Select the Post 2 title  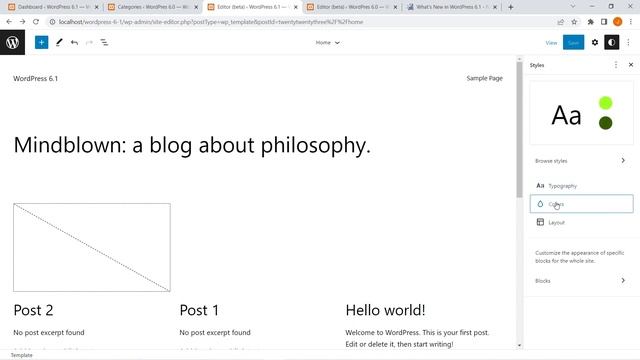click(x=33, y=310)
